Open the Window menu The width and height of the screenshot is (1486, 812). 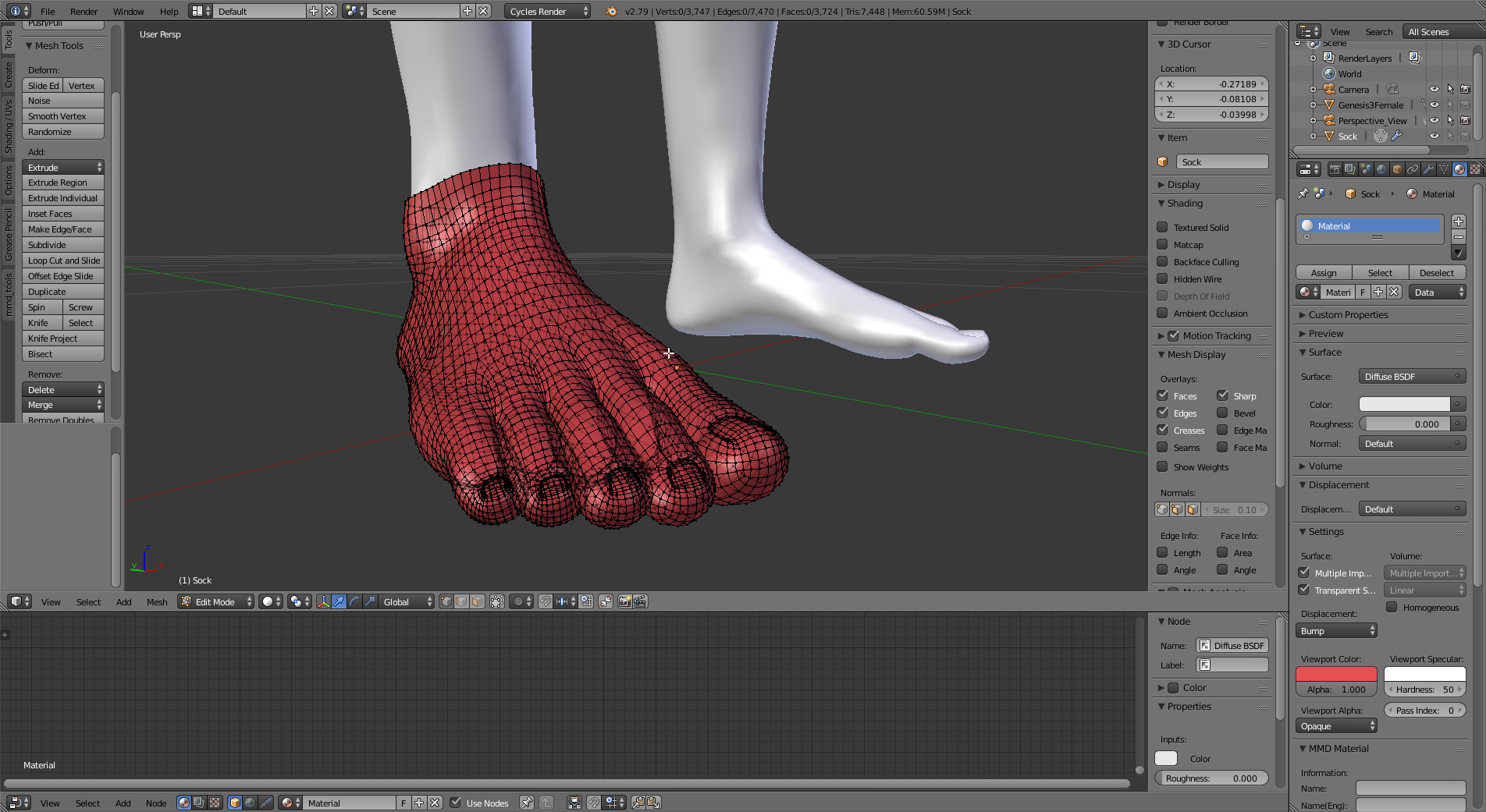coord(128,11)
